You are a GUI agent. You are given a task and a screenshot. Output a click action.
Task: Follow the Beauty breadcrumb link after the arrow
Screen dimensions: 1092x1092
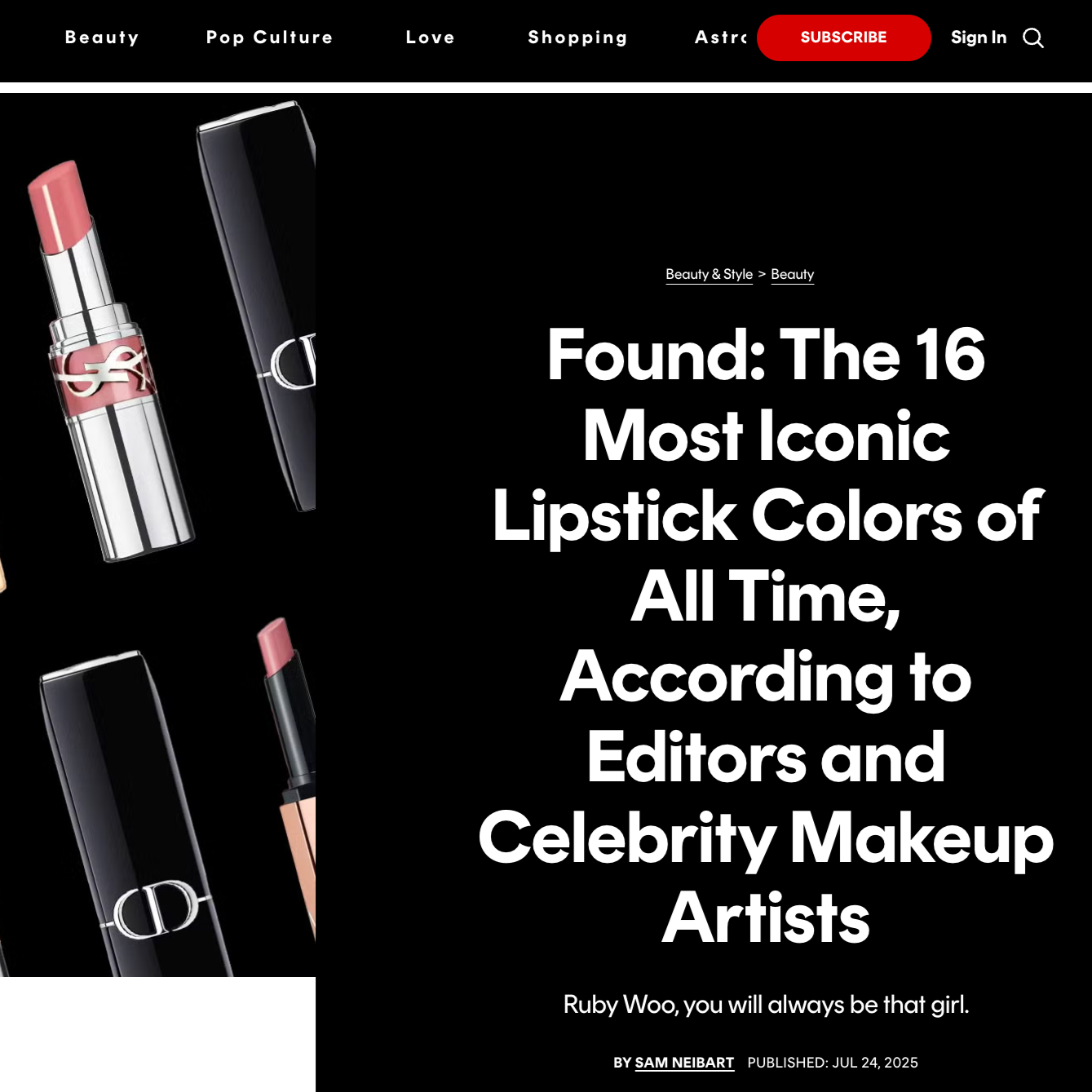[x=792, y=275]
